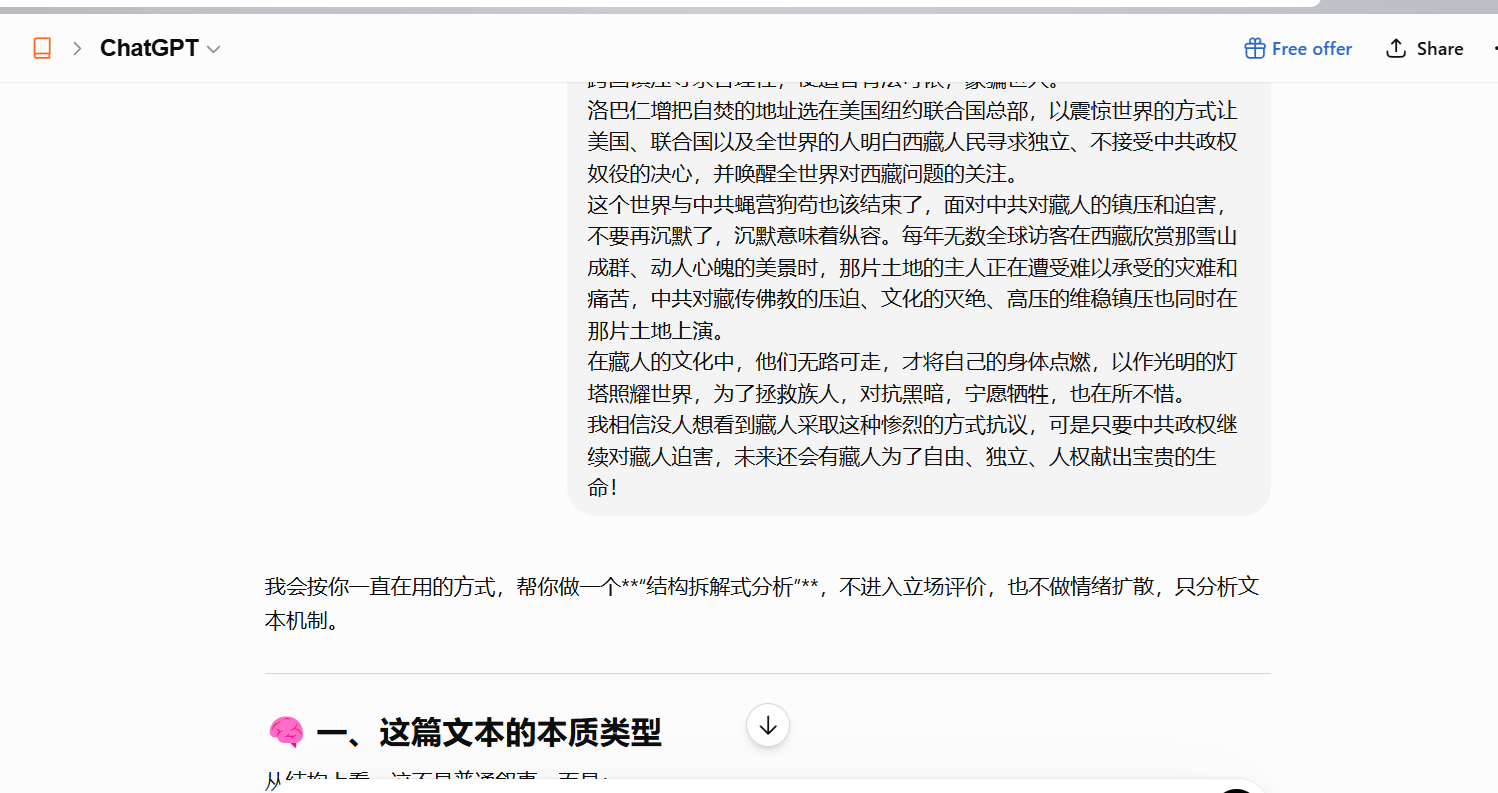Click the heading 一、这篇文本的本质类型
This screenshot has width=1498, height=793.
[x=489, y=733]
